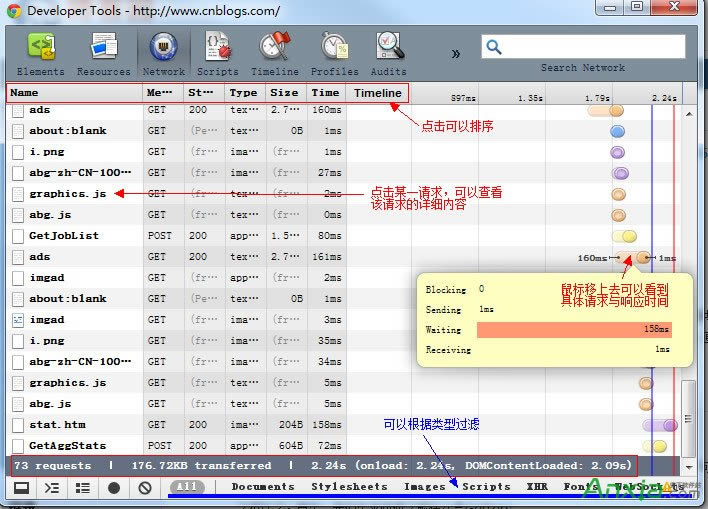
Task: Show the console drawer icon
Action: (x=52, y=488)
